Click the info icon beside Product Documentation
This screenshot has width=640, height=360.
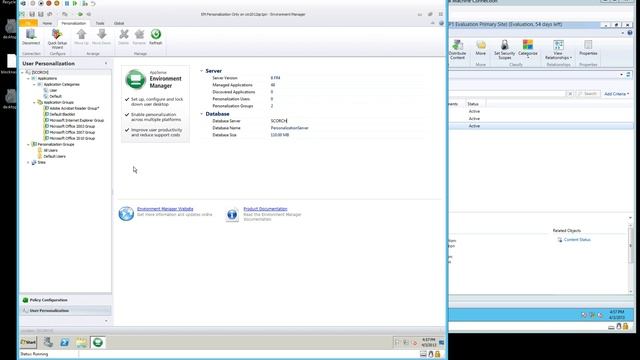coord(232,214)
